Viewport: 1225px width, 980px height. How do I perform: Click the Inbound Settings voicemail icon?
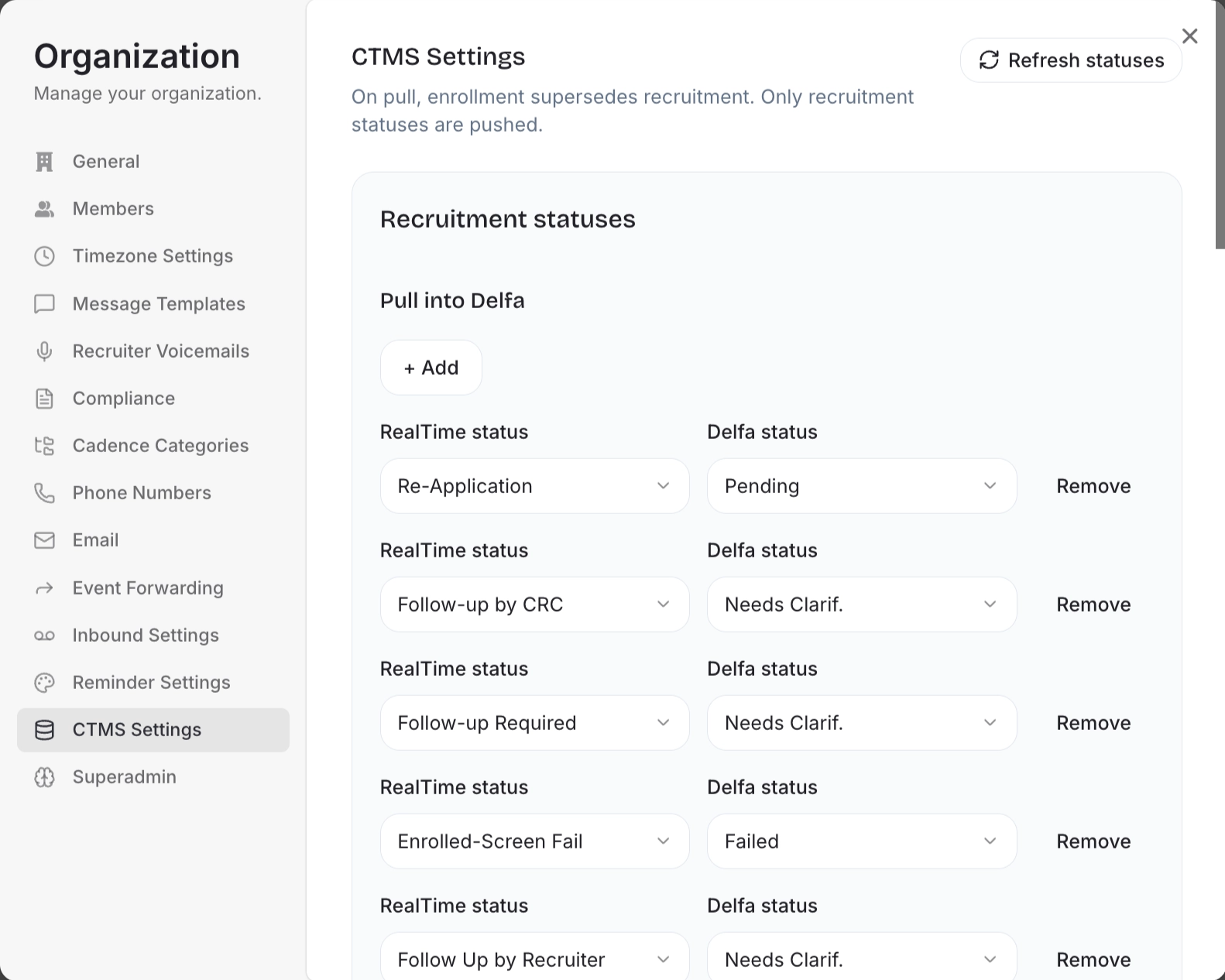click(x=44, y=636)
